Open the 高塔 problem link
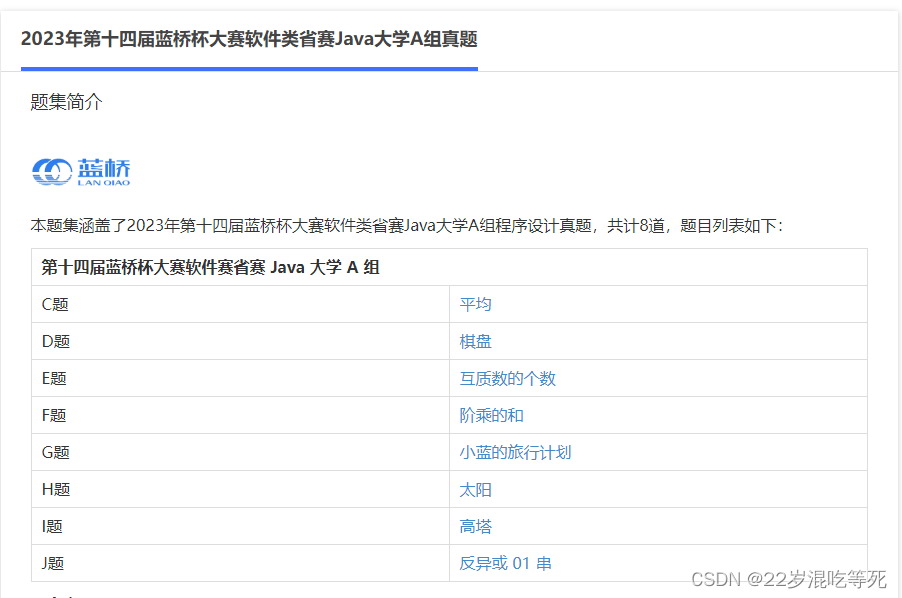This screenshot has width=902, height=598. 475,527
